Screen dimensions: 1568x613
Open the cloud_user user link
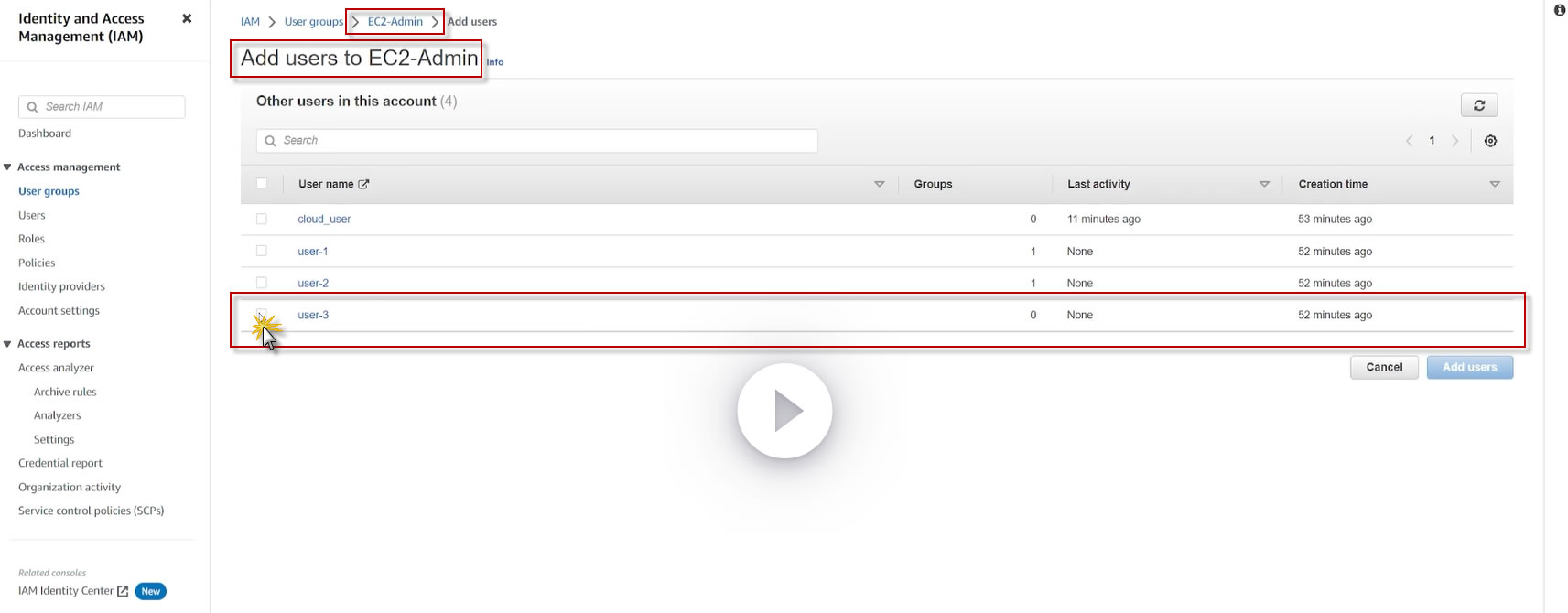pyautogui.click(x=324, y=219)
